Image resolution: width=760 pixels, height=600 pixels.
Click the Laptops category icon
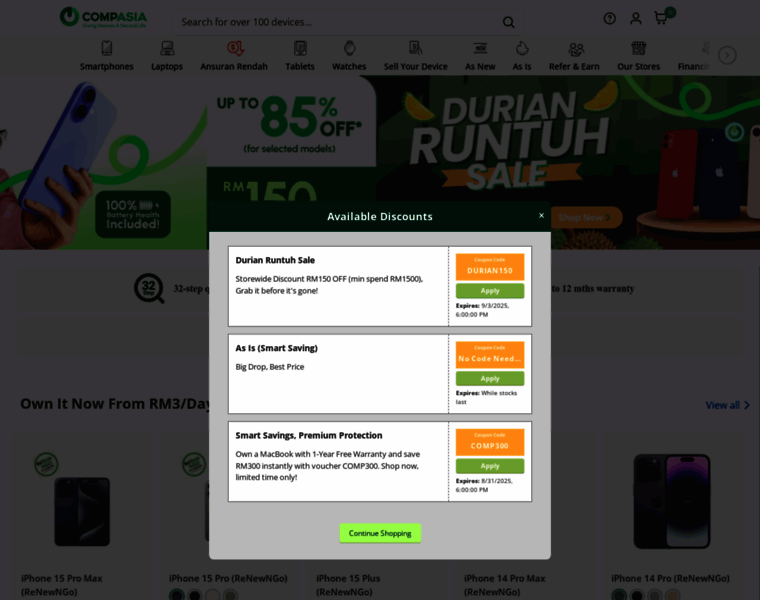click(167, 48)
